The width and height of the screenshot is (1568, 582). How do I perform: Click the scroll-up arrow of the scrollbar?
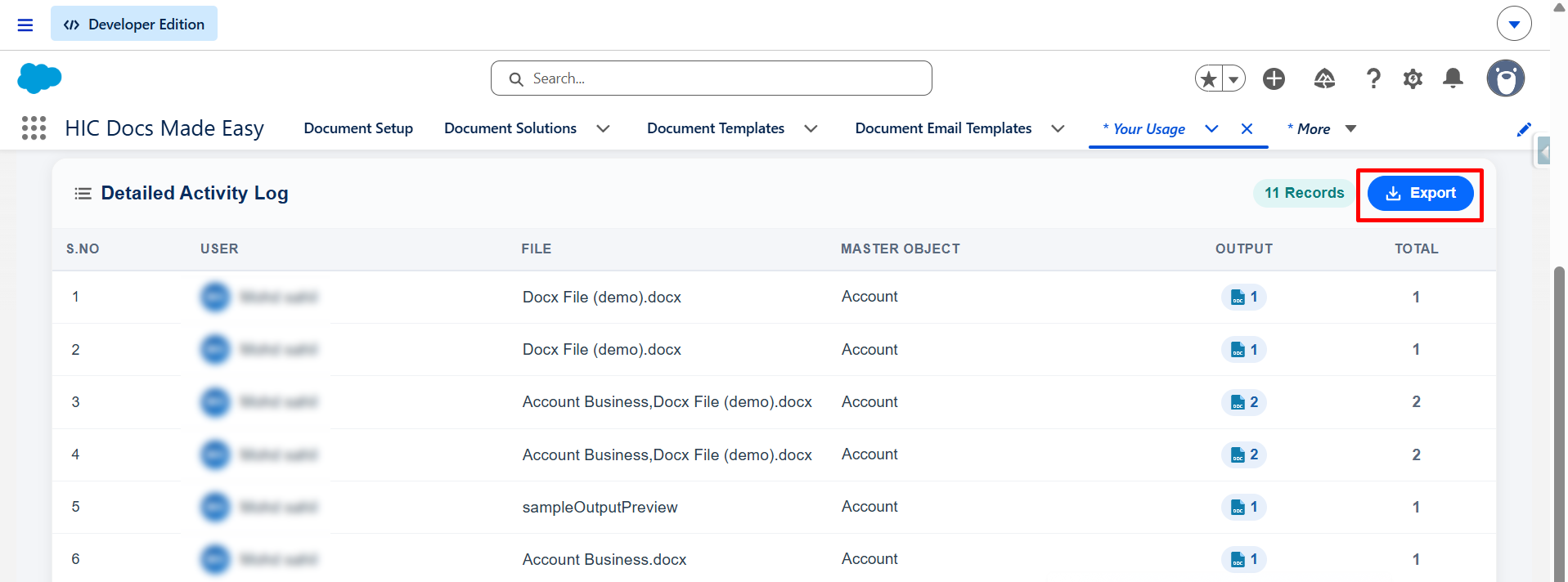click(1559, 7)
